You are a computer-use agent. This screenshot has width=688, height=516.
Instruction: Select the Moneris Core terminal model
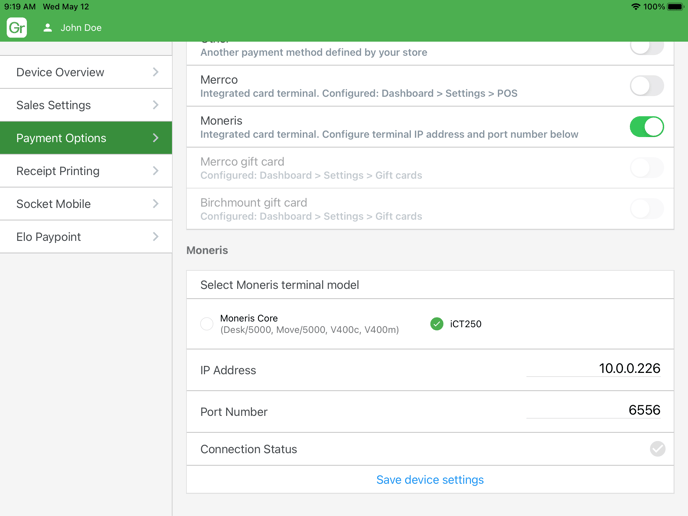point(207,324)
